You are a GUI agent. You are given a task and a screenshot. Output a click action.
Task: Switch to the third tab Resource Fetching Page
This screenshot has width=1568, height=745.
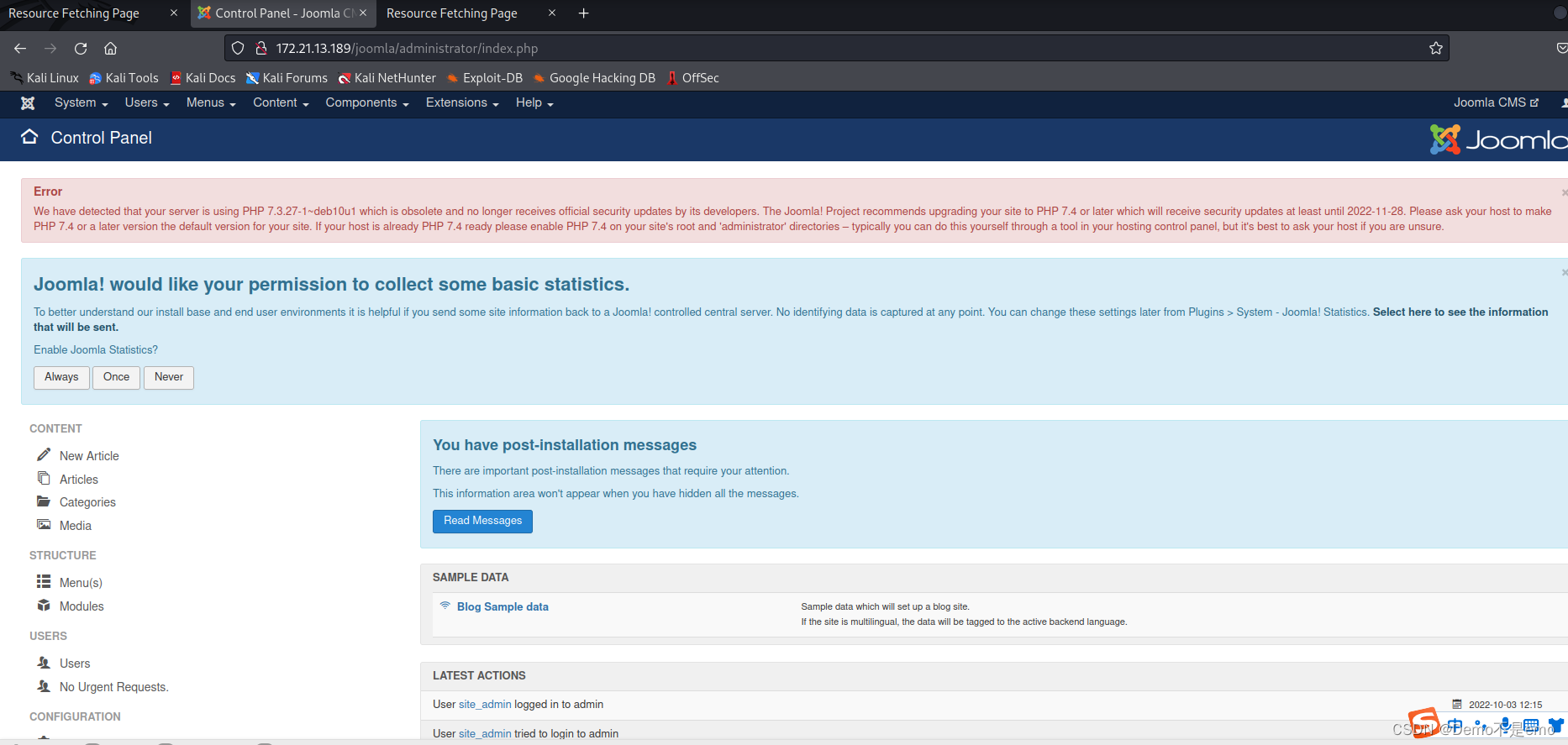tap(452, 13)
